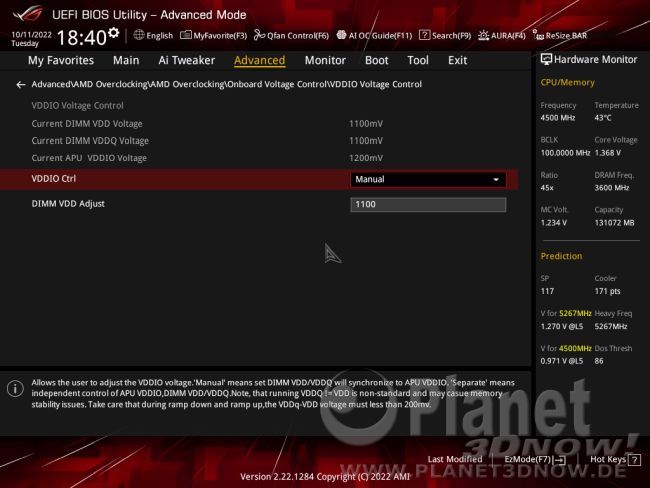Click the DIMM VDD Adjust input field
Screen dimensions: 650x488
click(428, 204)
